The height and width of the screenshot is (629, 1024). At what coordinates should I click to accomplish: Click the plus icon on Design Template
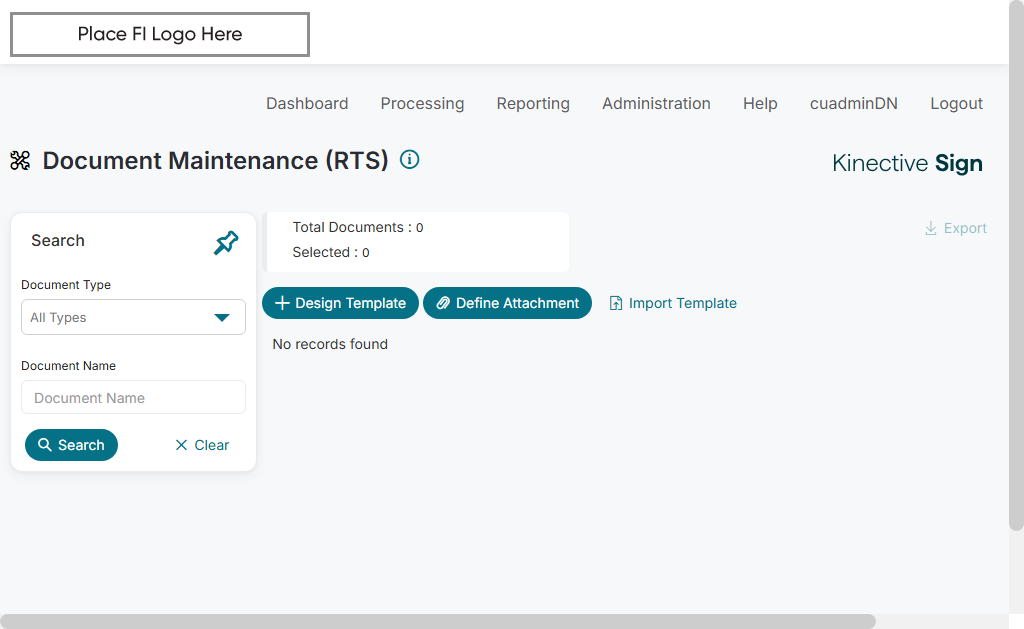[282, 303]
